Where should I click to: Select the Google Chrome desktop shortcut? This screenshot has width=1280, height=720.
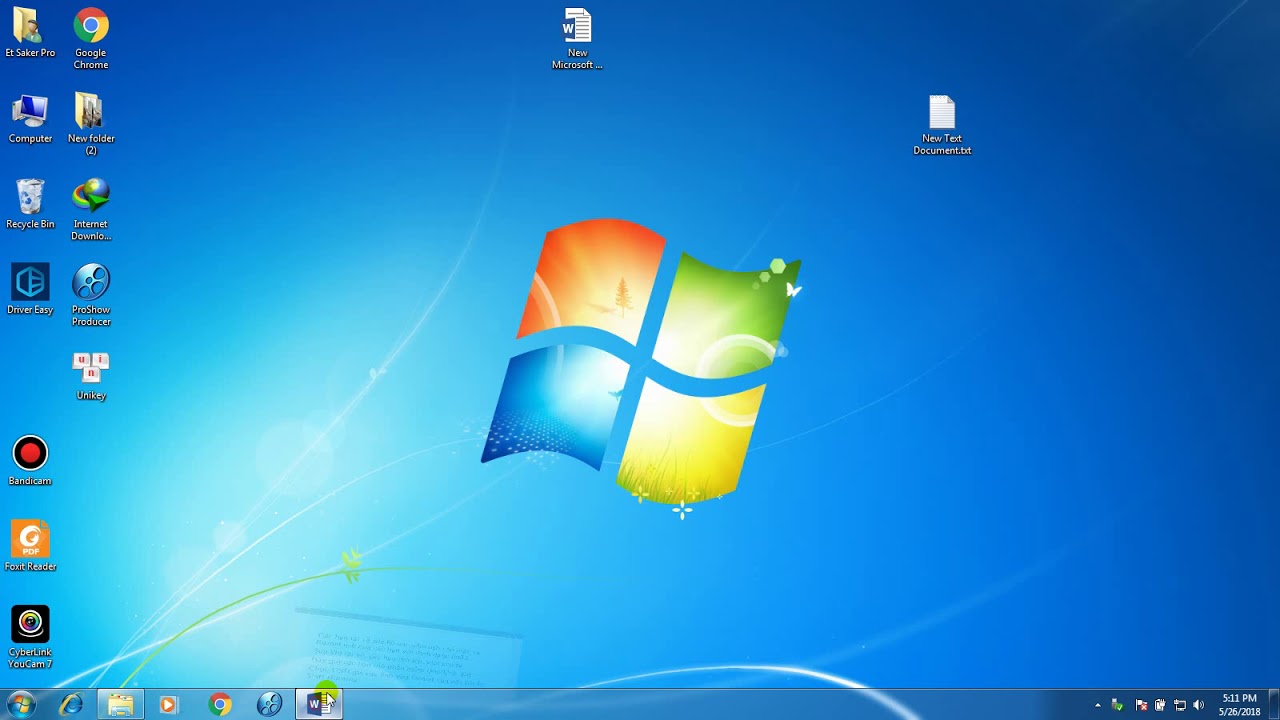pos(90,39)
